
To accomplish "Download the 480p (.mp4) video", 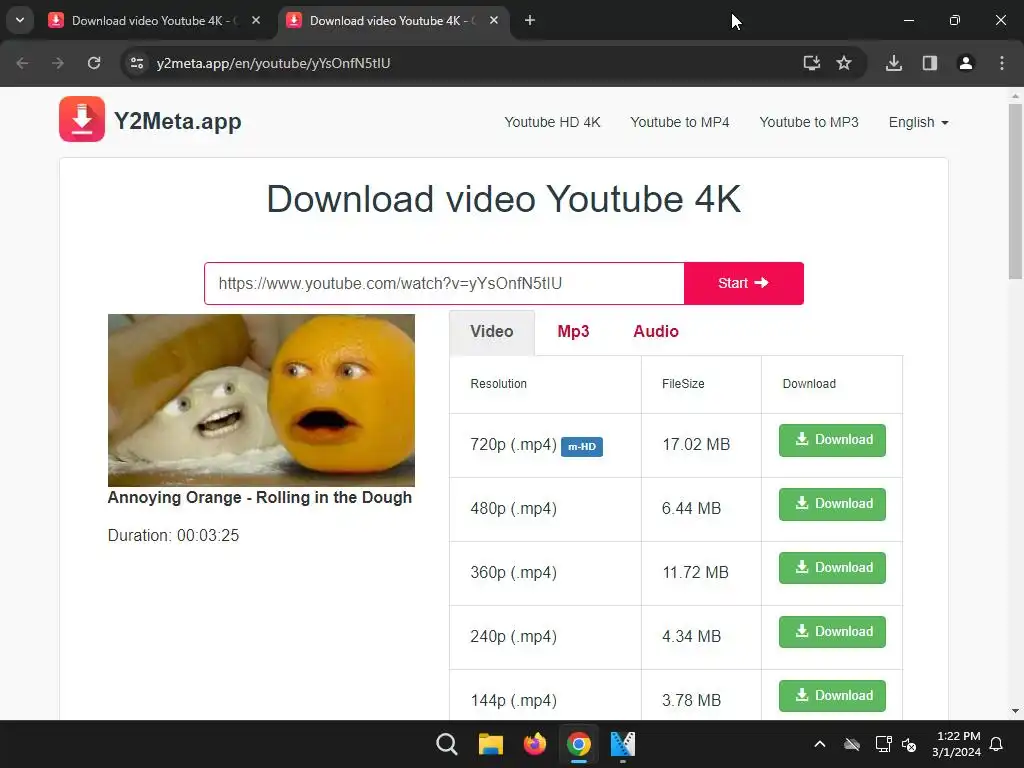I will 832,504.
